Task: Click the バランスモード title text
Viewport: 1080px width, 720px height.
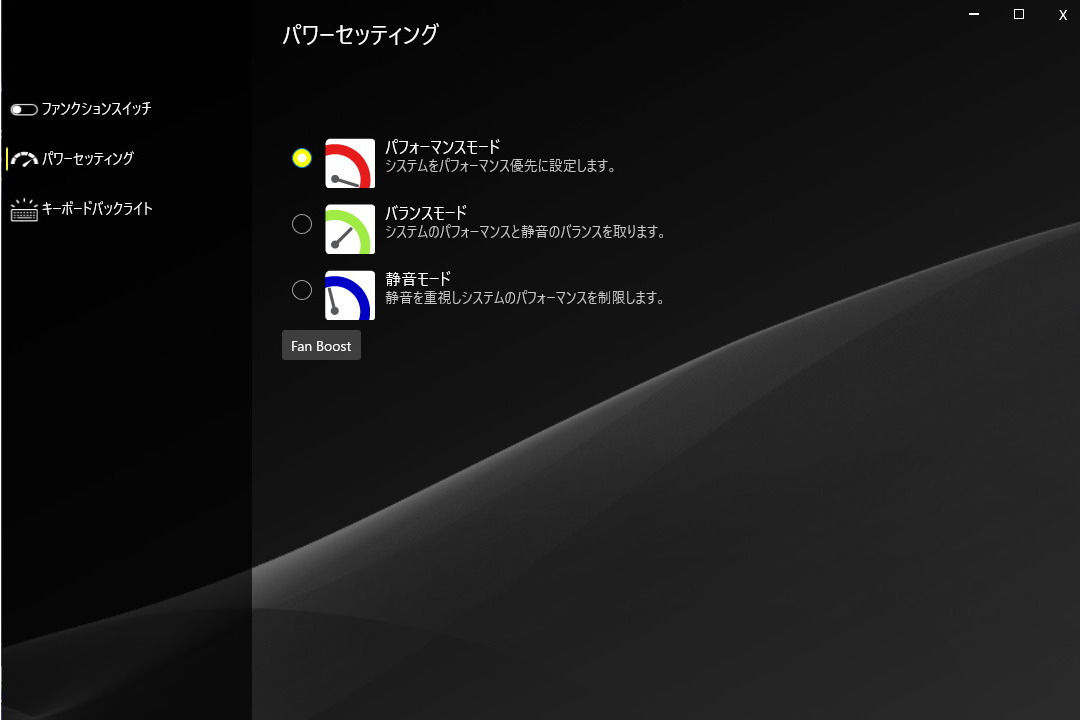Action: (x=426, y=213)
